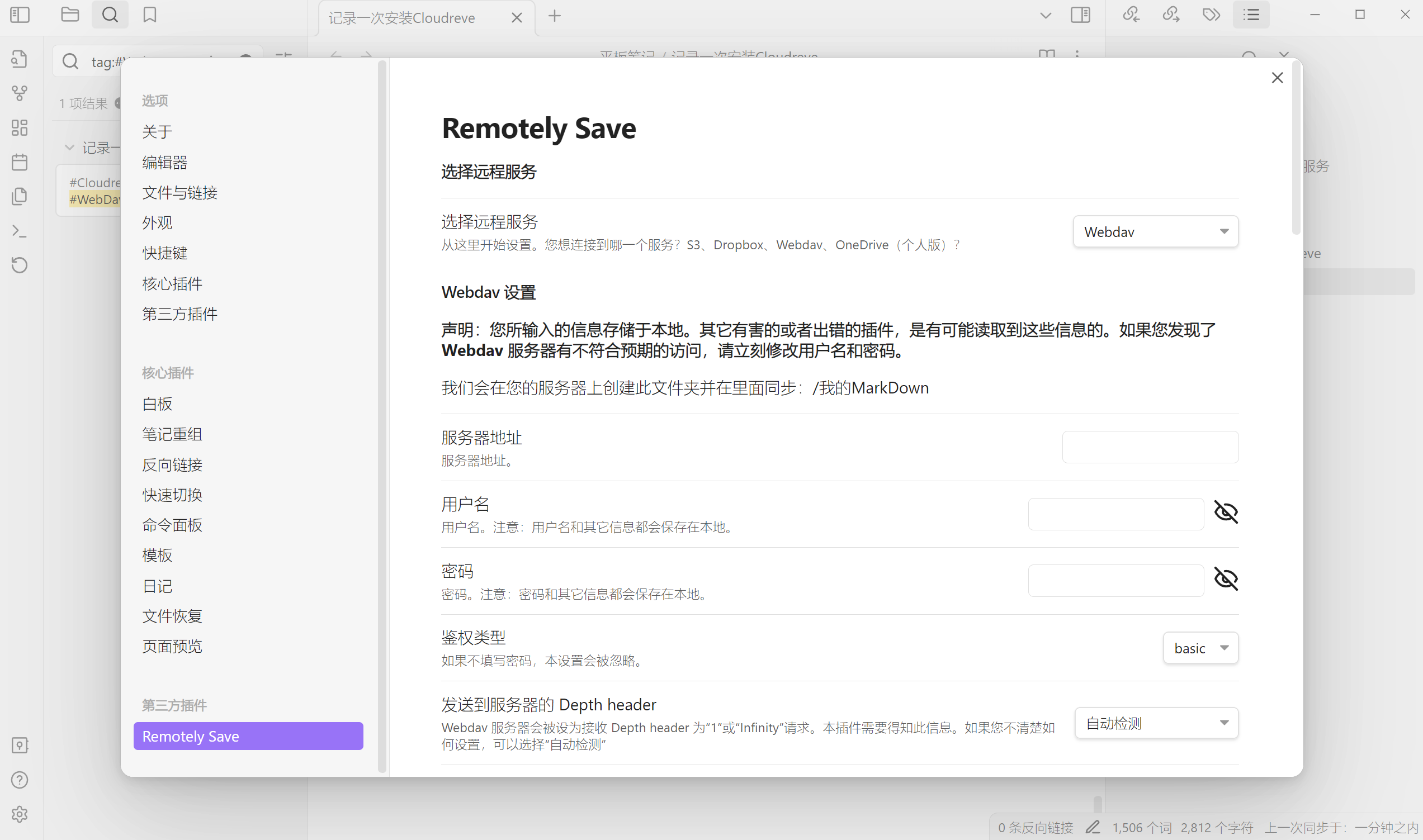This screenshot has height=840, width=1423.
Task: Select 第三方插件 under 选项 heading
Action: pyautogui.click(x=180, y=314)
